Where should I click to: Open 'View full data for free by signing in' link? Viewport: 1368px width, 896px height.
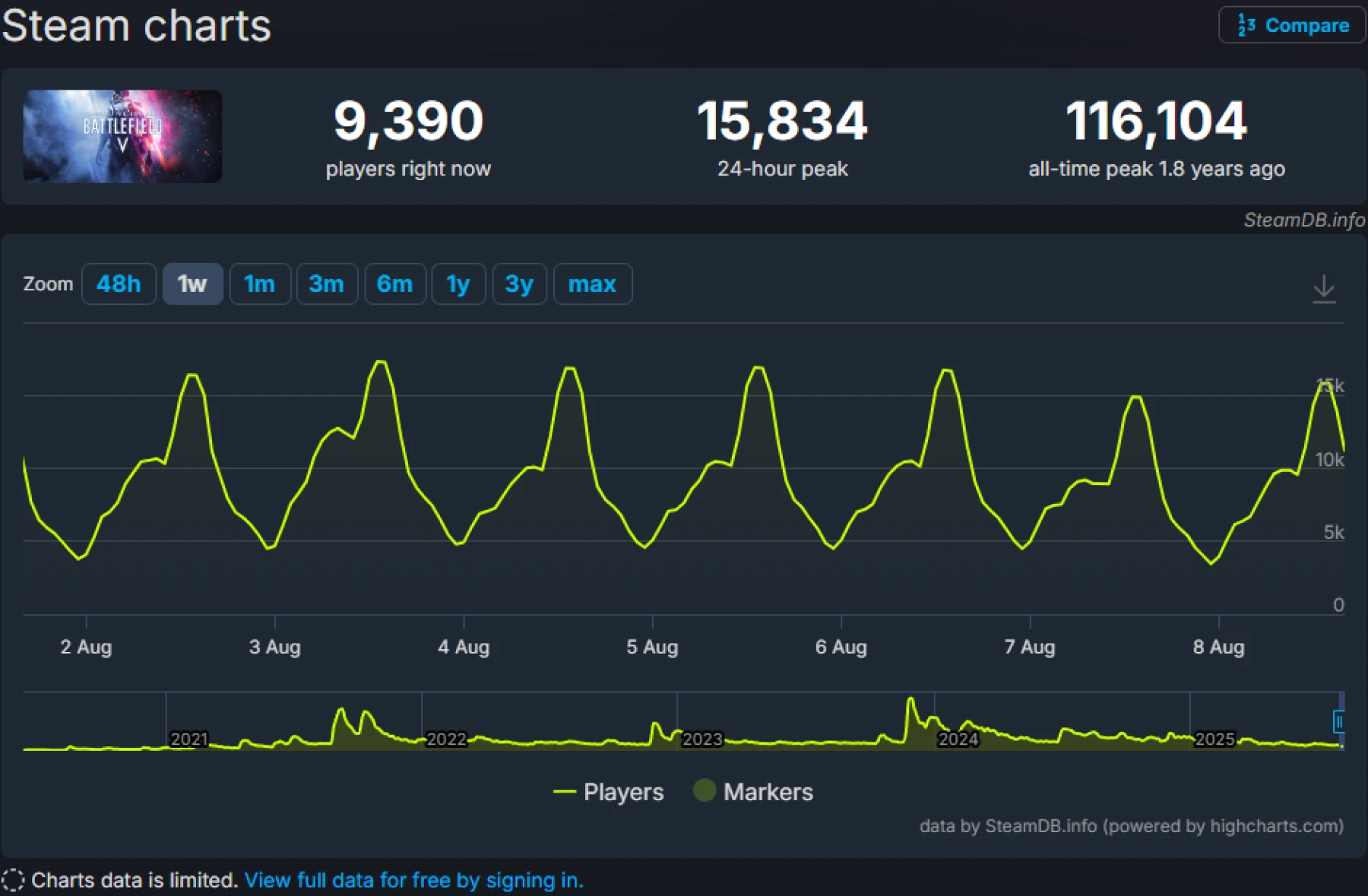pyautogui.click(x=413, y=880)
